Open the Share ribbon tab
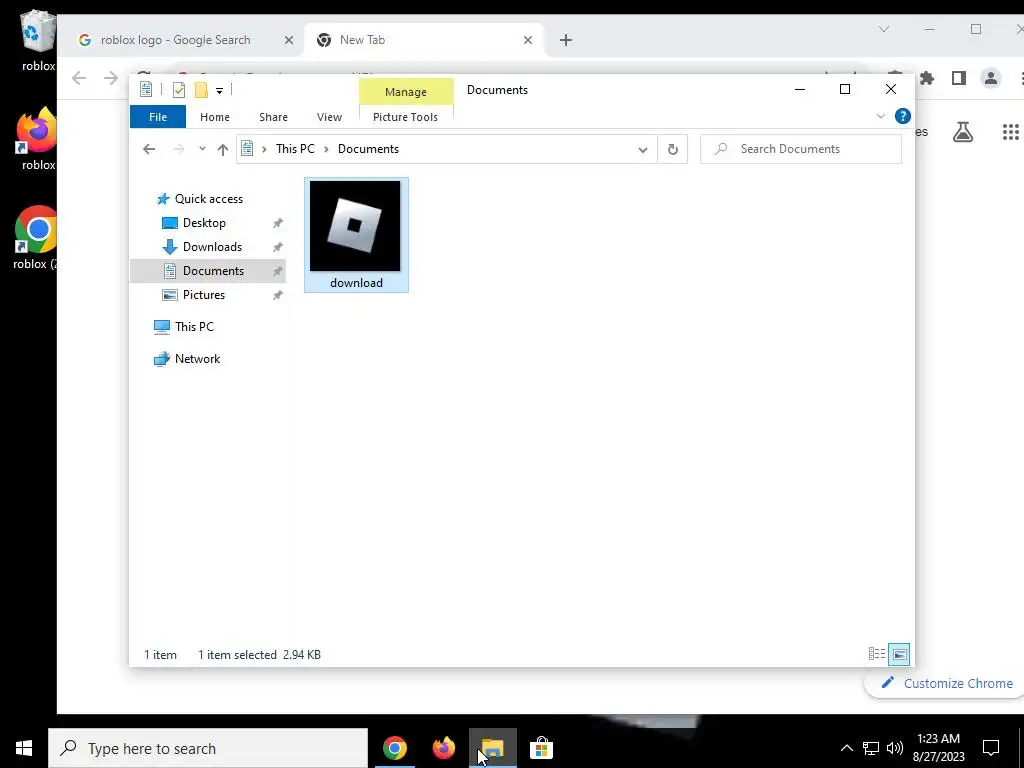This screenshot has width=1024, height=768. (273, 117)
